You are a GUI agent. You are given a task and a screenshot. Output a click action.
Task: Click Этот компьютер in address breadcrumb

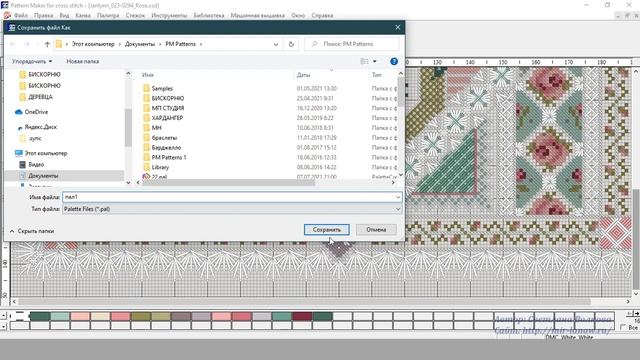[x=93, y=44]
